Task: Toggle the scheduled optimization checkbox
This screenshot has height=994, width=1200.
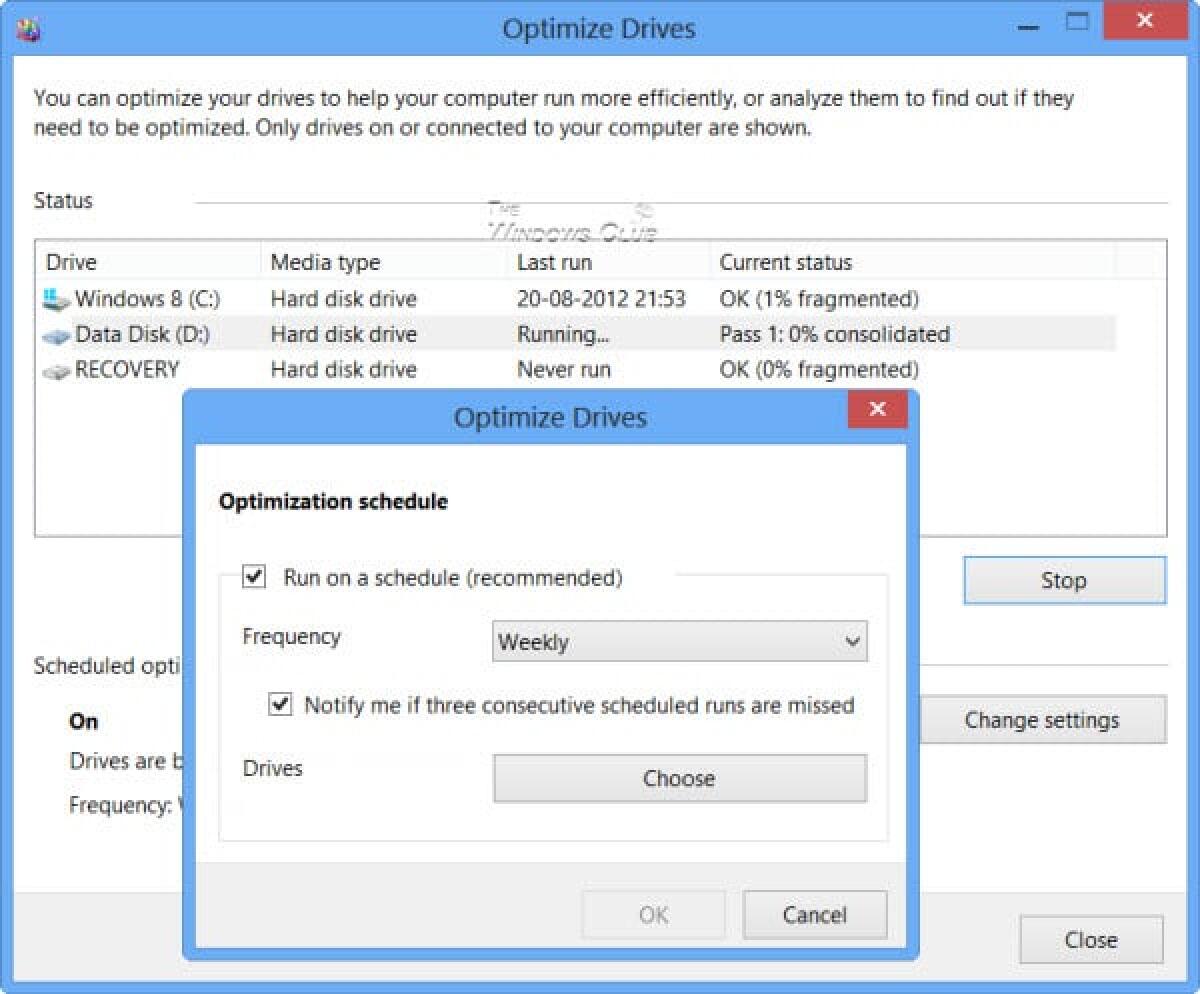Action: tap(255, 576)
